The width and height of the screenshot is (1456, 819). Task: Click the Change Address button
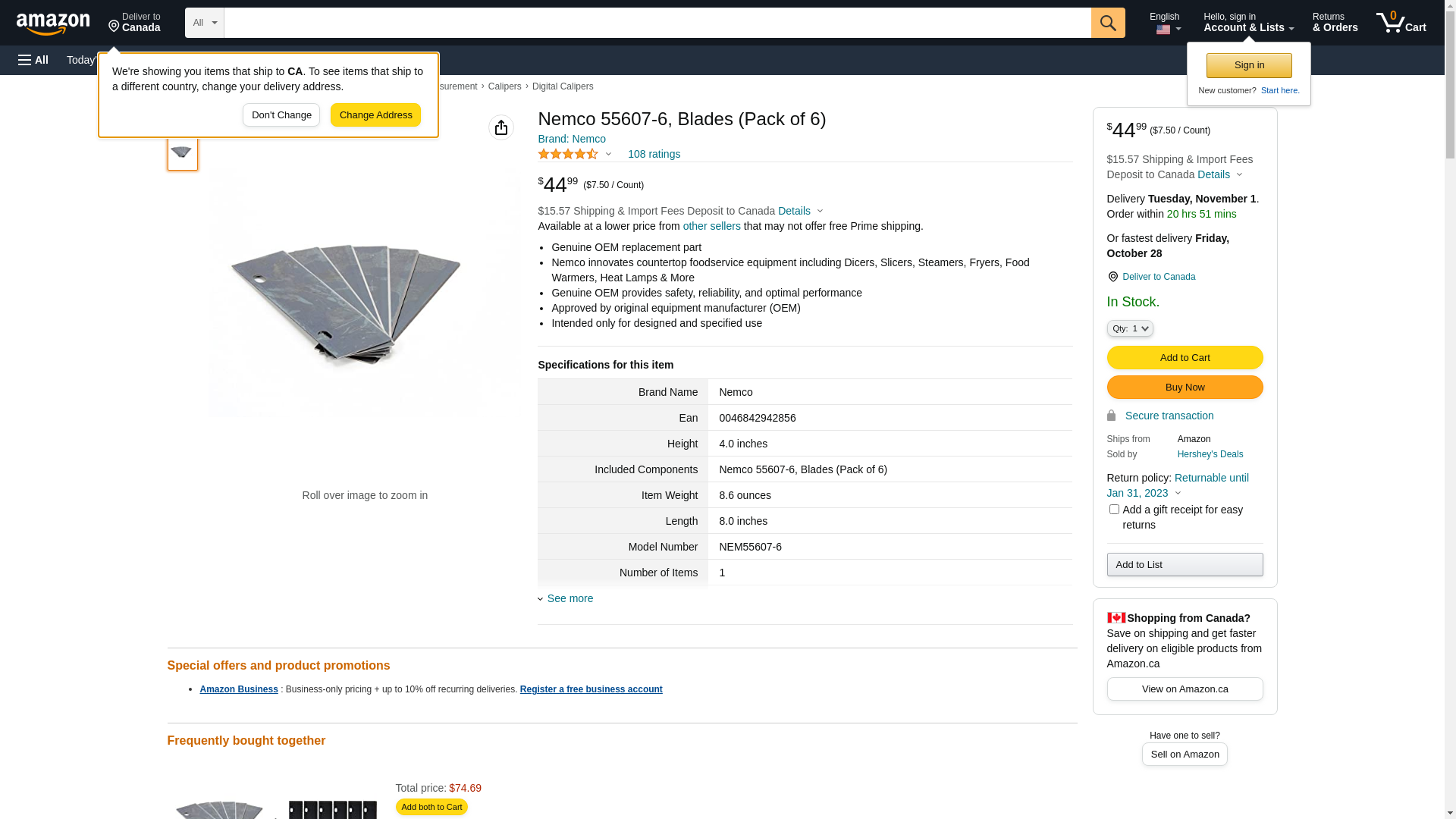pyautogui.click(x=375, y=115)
